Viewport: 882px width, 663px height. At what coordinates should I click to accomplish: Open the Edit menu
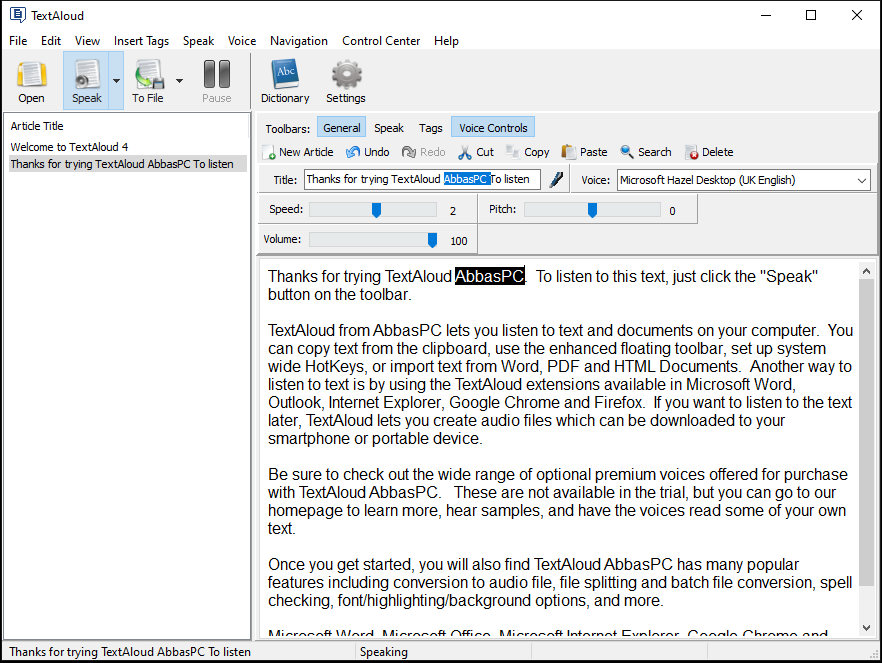point(51,41)
